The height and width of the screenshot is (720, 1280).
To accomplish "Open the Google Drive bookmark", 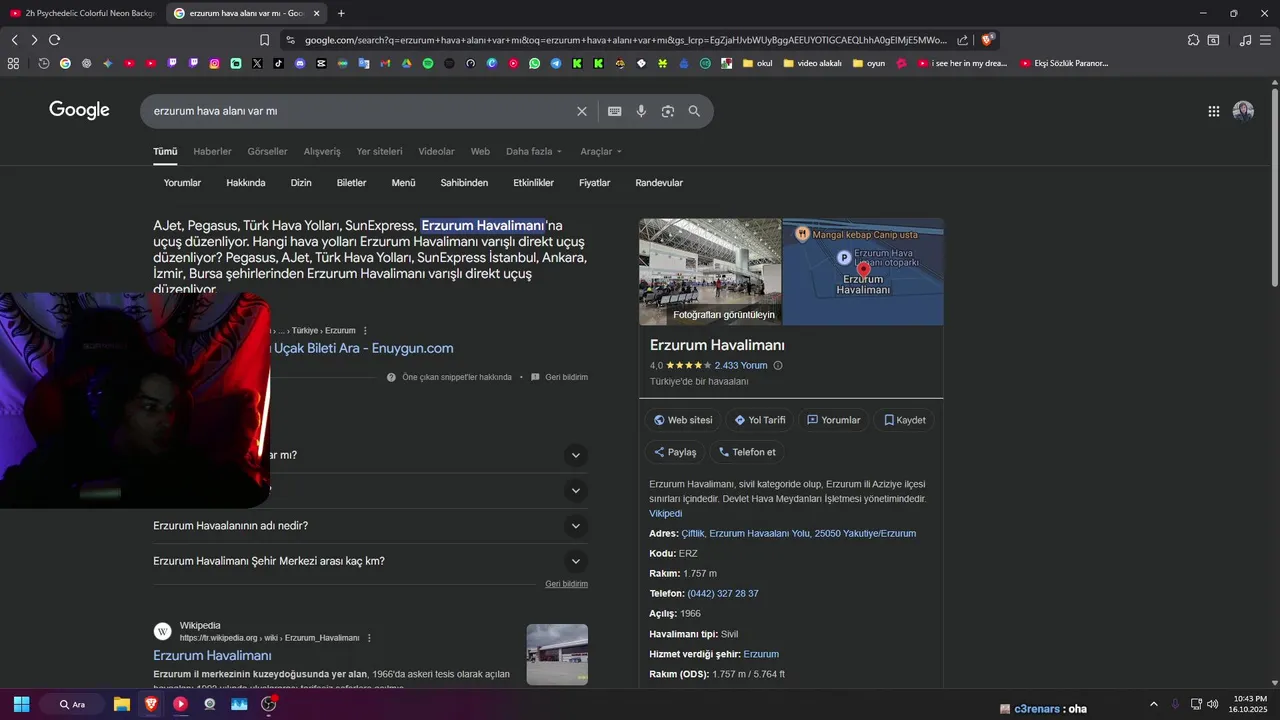I will pyautogui.click(x=406, y=63).
